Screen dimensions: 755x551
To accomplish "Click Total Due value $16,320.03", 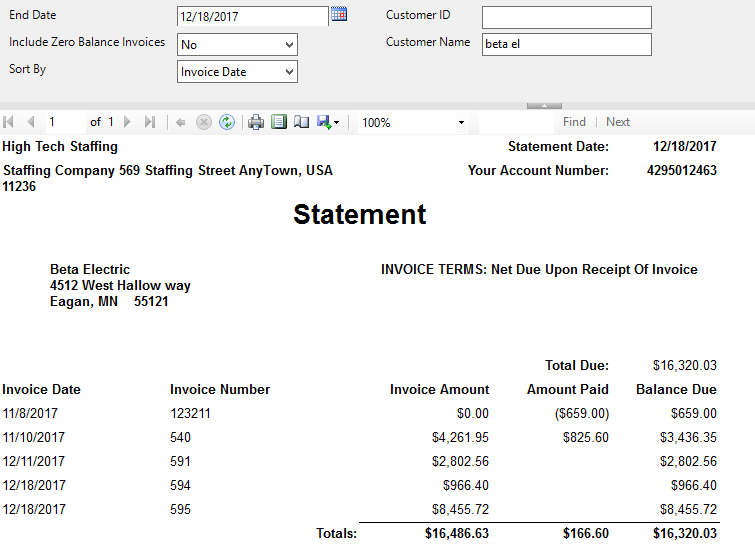I will pyautogui.click(x=685, y=366).
